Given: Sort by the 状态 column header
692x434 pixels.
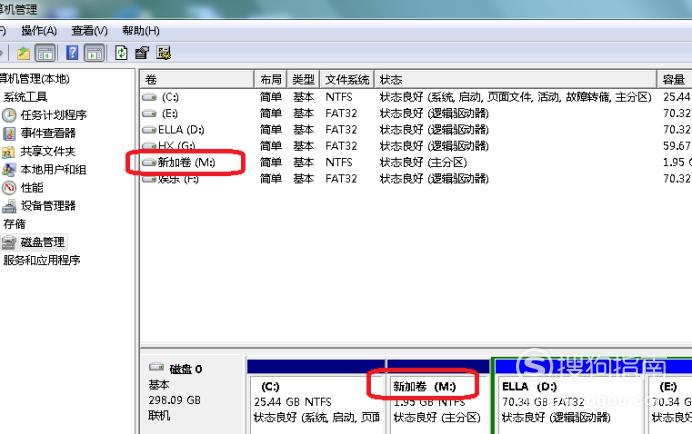Looking at the screenshot, I should tap(515, 79).
